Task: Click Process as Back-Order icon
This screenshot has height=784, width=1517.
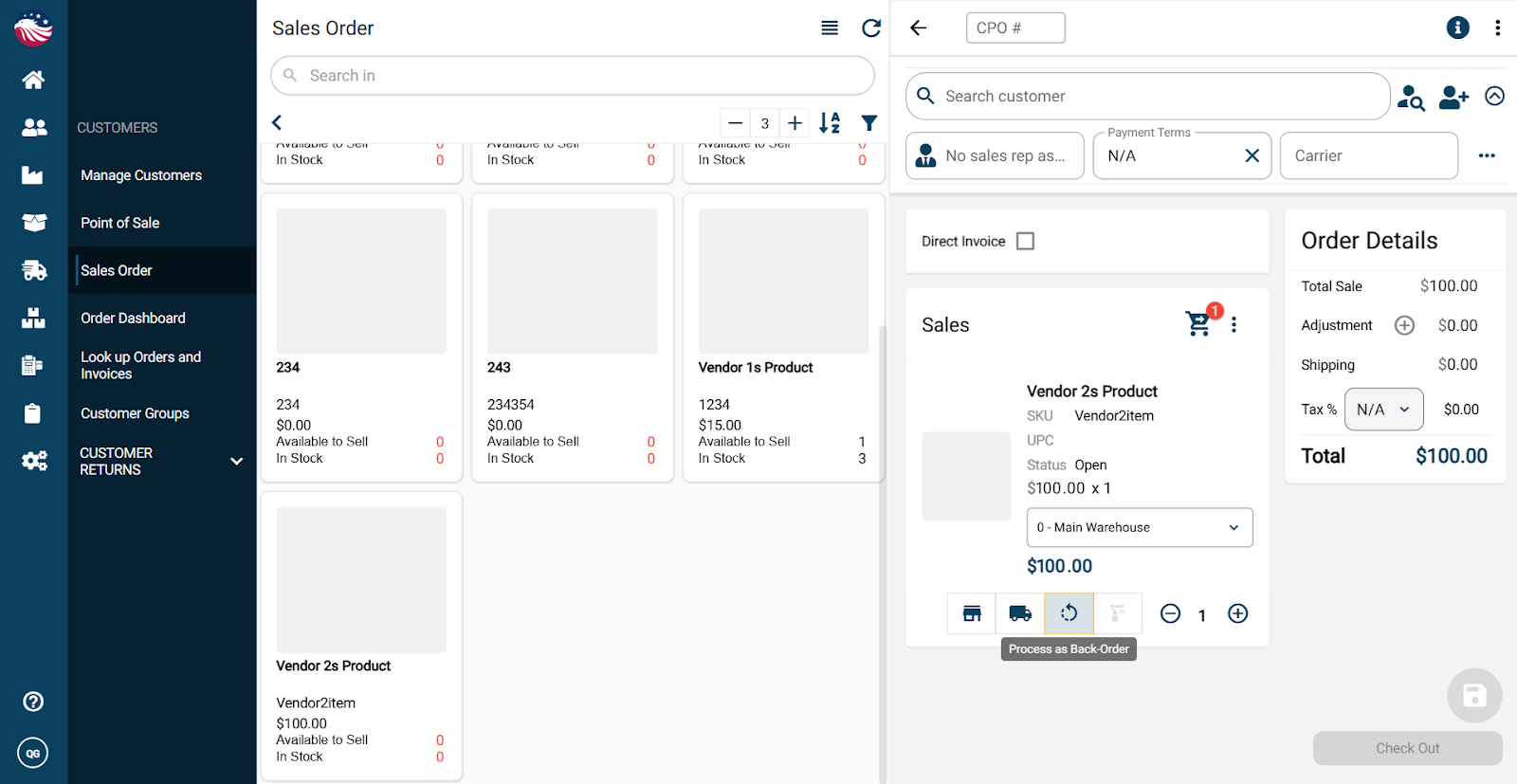Action: pos(1069,613)
